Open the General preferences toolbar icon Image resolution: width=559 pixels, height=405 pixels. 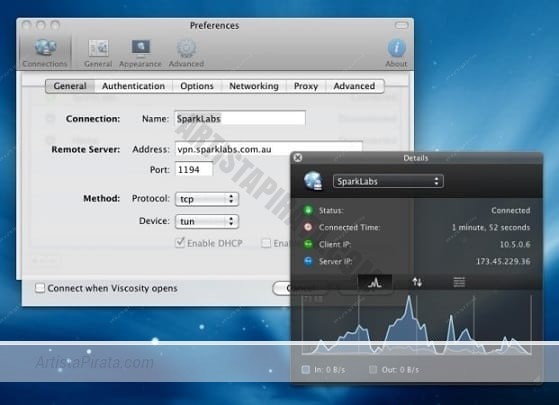click(98, 53)
